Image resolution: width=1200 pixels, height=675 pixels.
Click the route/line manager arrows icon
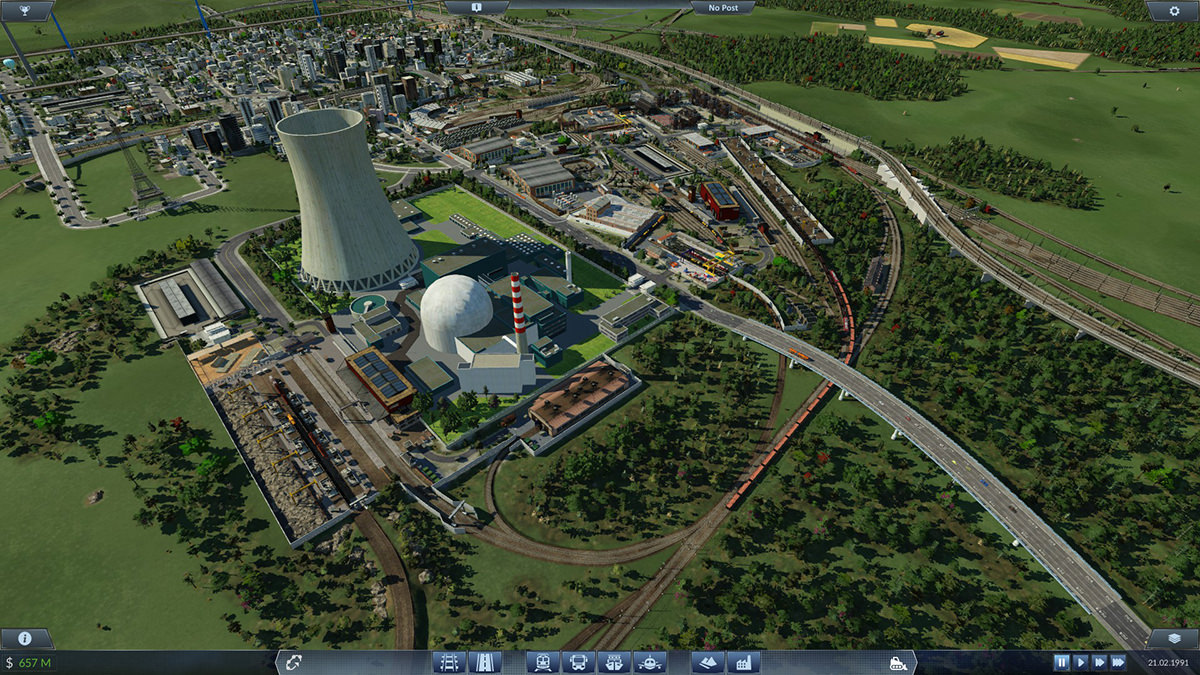[294, 662]
